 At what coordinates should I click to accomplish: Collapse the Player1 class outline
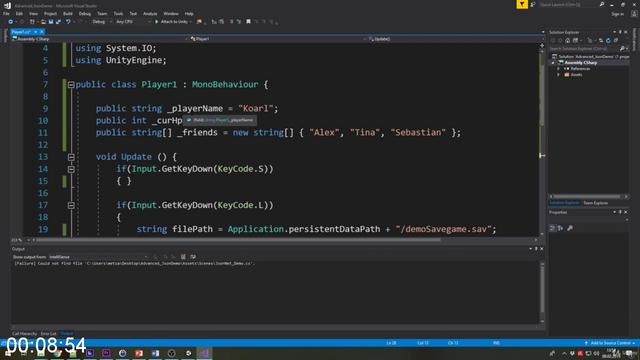(x=71, y=84)
